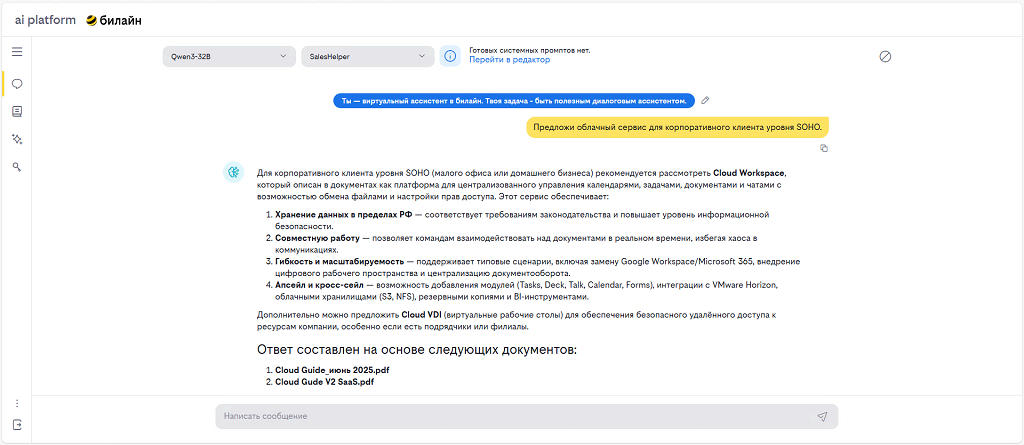Click the info icon next to SalesHelper
The height and width of the screenshot is (445, 1024).
[x=450, y=56]
